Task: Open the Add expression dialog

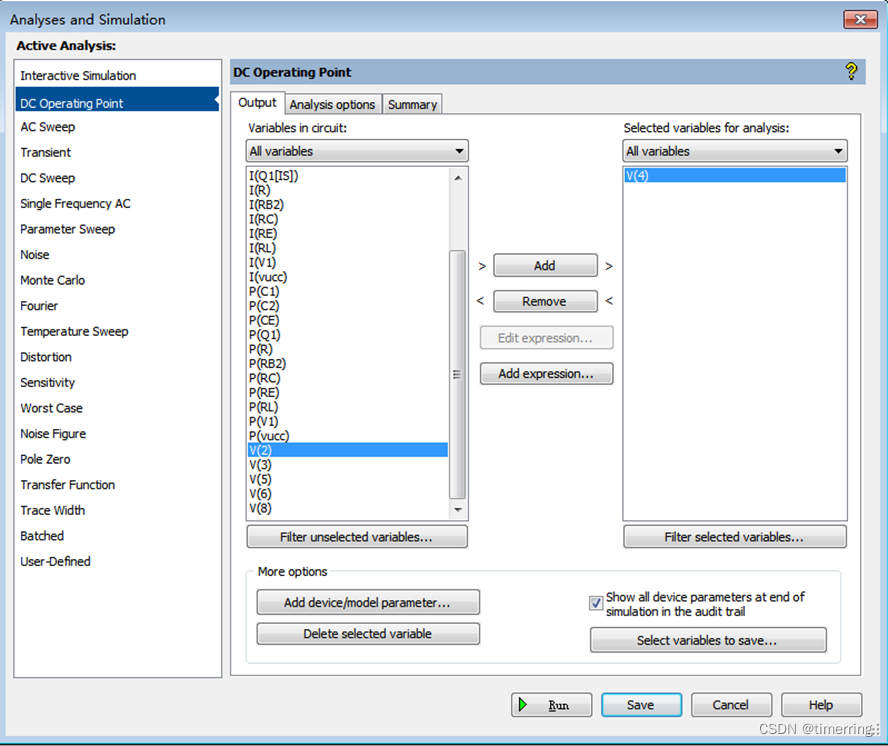Action: (546, 374)
